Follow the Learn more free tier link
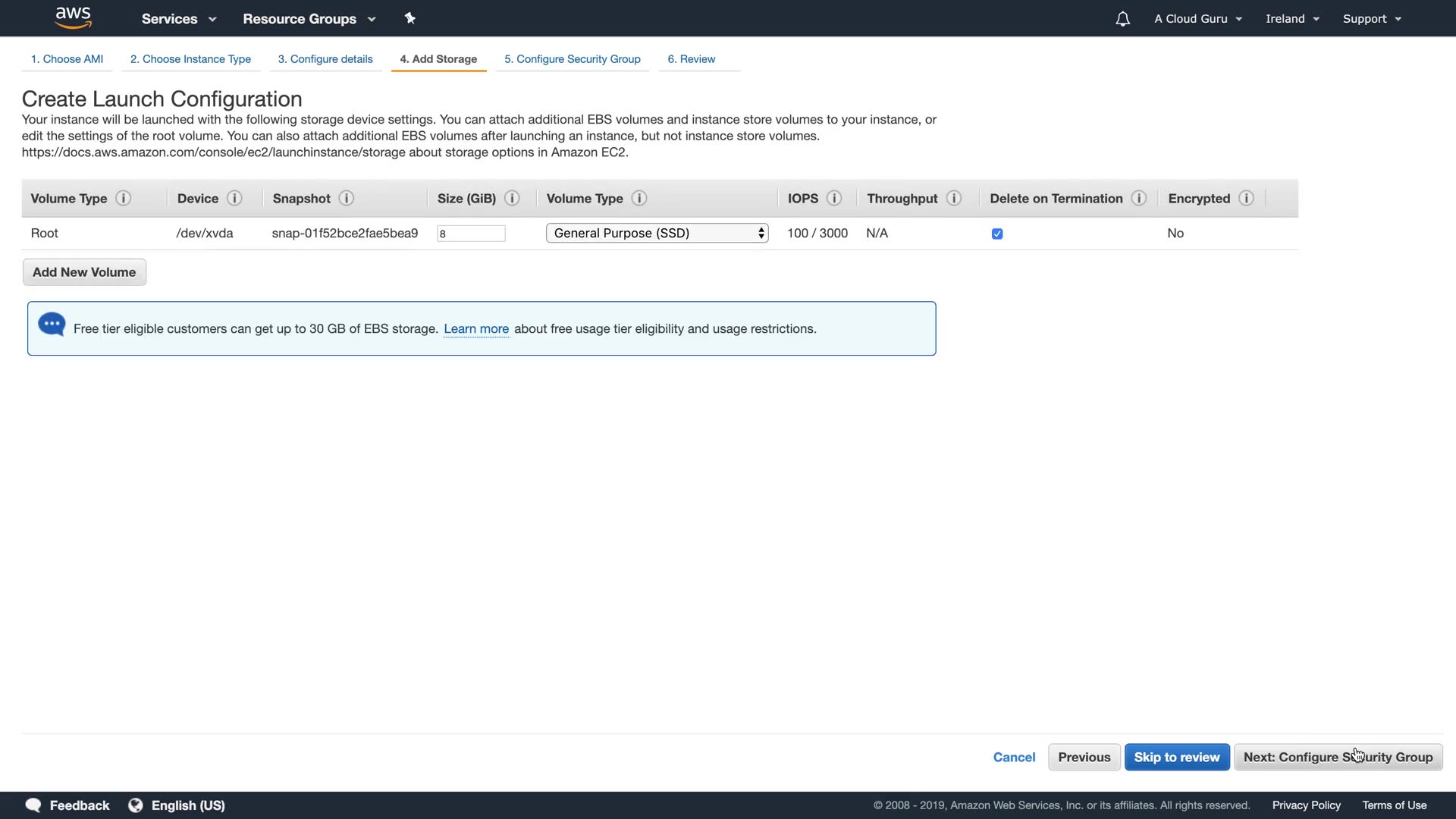Image resolution: width=1456 pixels, height=819 pixels. [476, 329]
